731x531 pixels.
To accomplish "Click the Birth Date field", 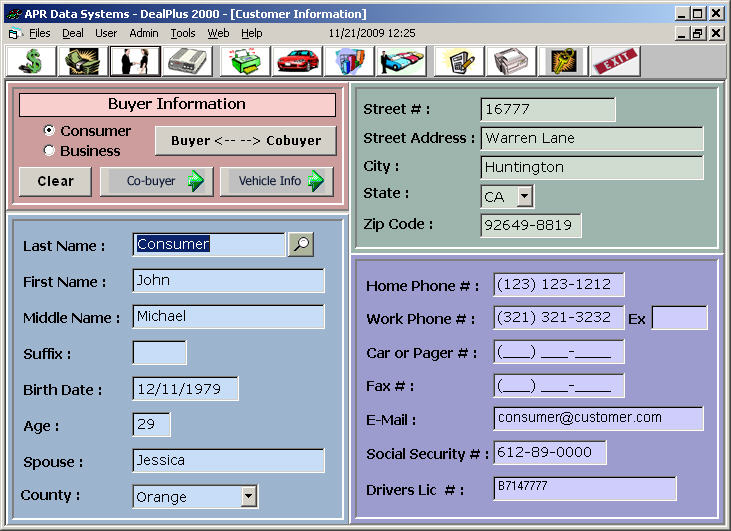I will coord(185,389).
